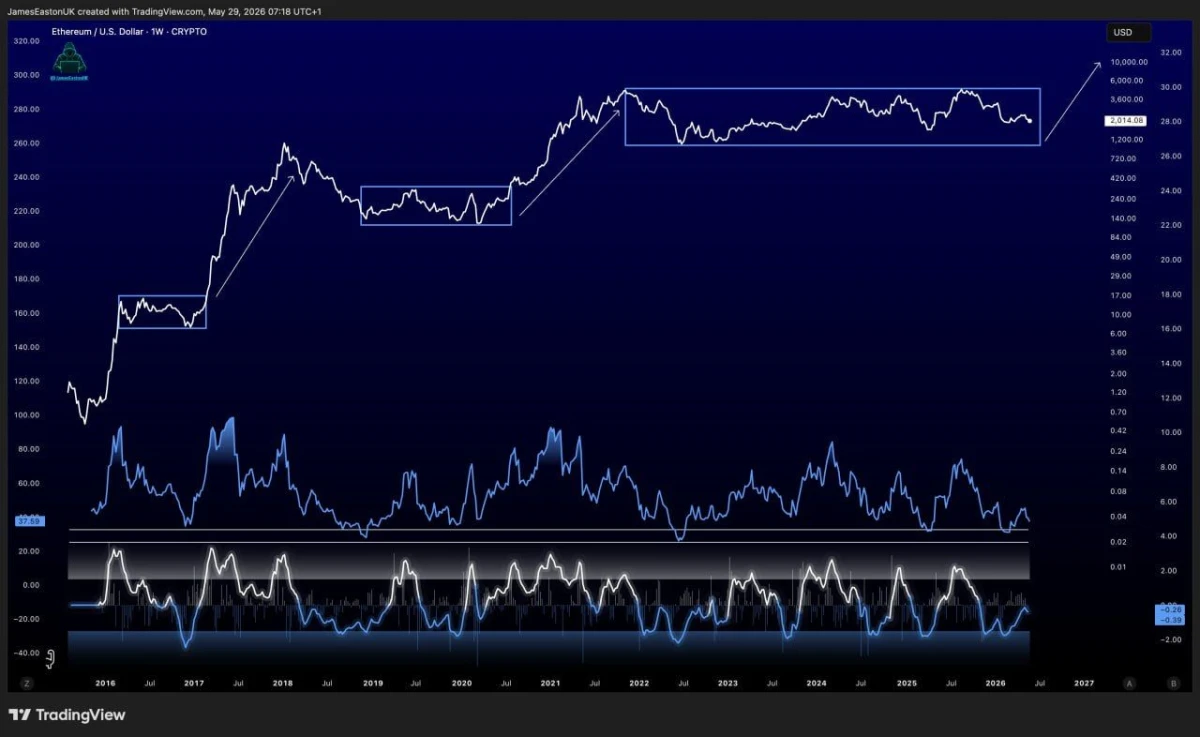This screenshot has height=737, width=1200.
Task: Click the -0.26 oscillator value label
Action: (x=1168, y=609)
